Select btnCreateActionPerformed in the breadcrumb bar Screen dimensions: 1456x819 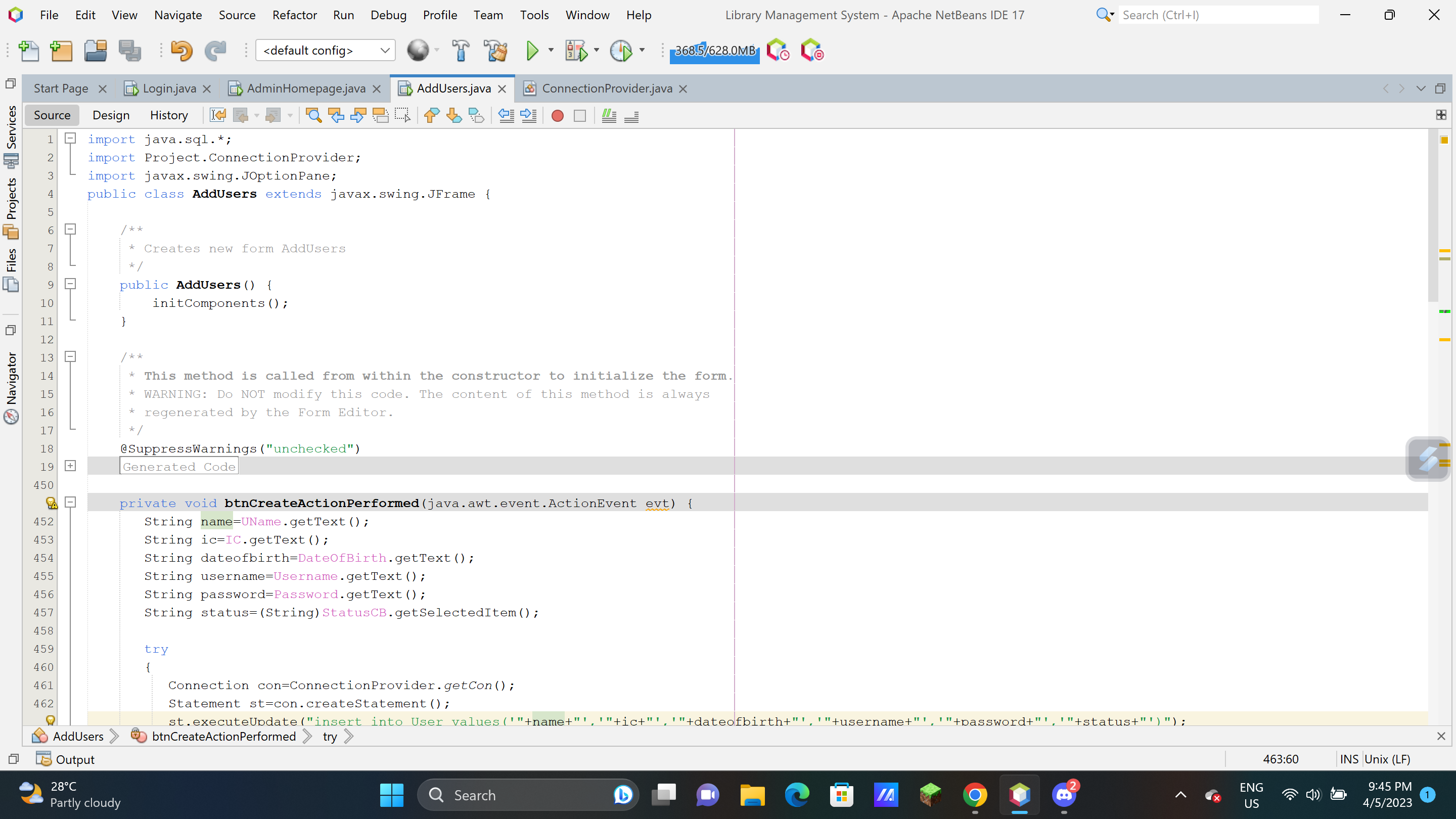[x=223, y=736]
